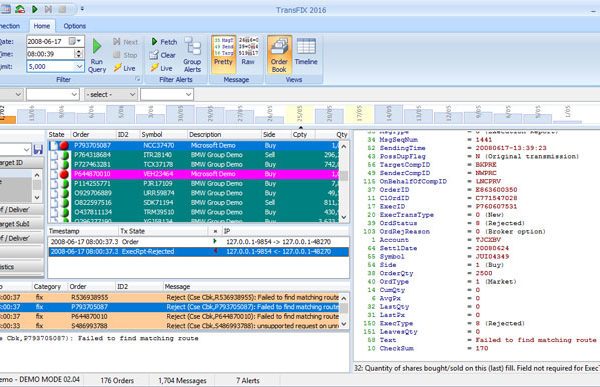The height and width of the screenshot is (387, 600).
Task: Click the Symbol field value JUI04349
Action: [x=492, y=256]
